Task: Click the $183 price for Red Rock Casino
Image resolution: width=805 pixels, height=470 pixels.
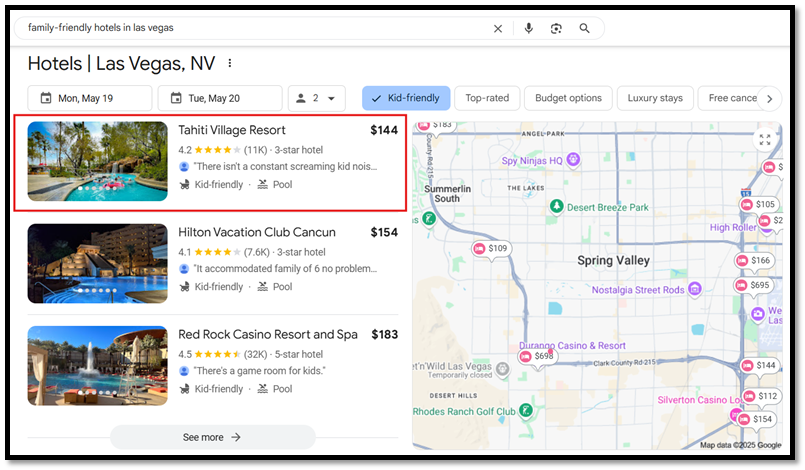Action: [x=385, y=334]
